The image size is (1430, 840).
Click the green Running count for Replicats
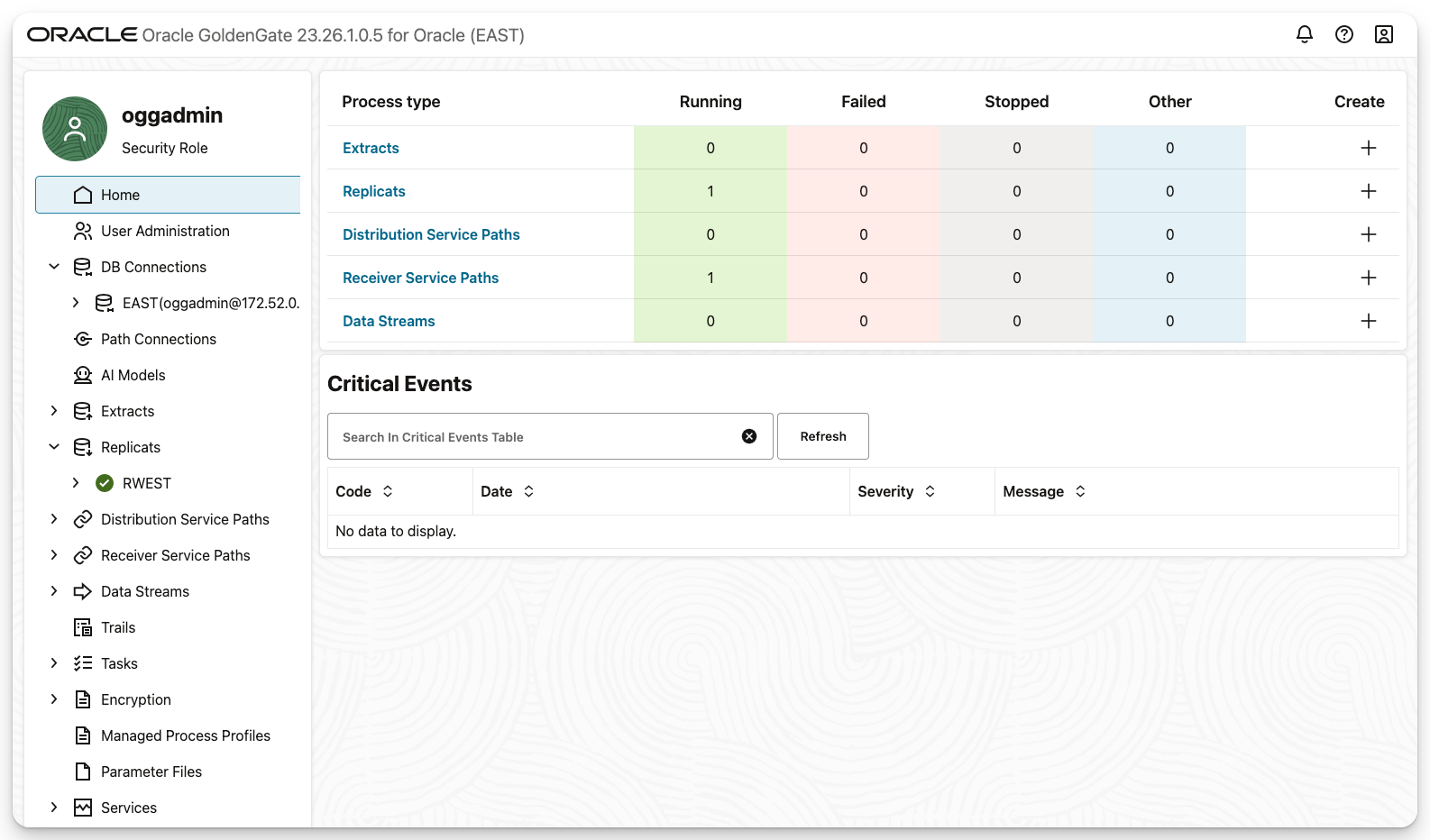pyautogui.click(x=710, y=191)
